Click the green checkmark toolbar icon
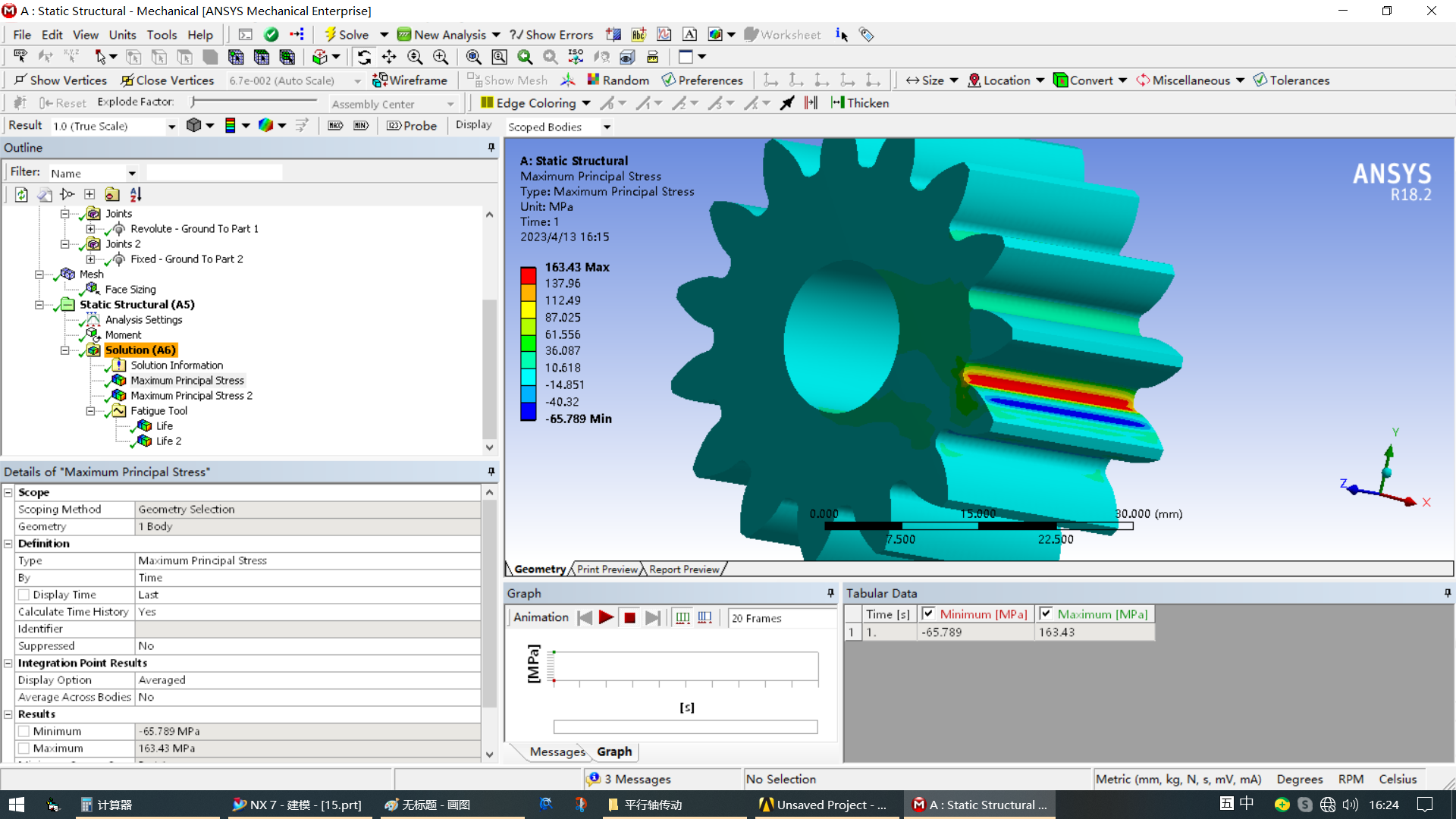1456x819 pixels. [271, 35]
